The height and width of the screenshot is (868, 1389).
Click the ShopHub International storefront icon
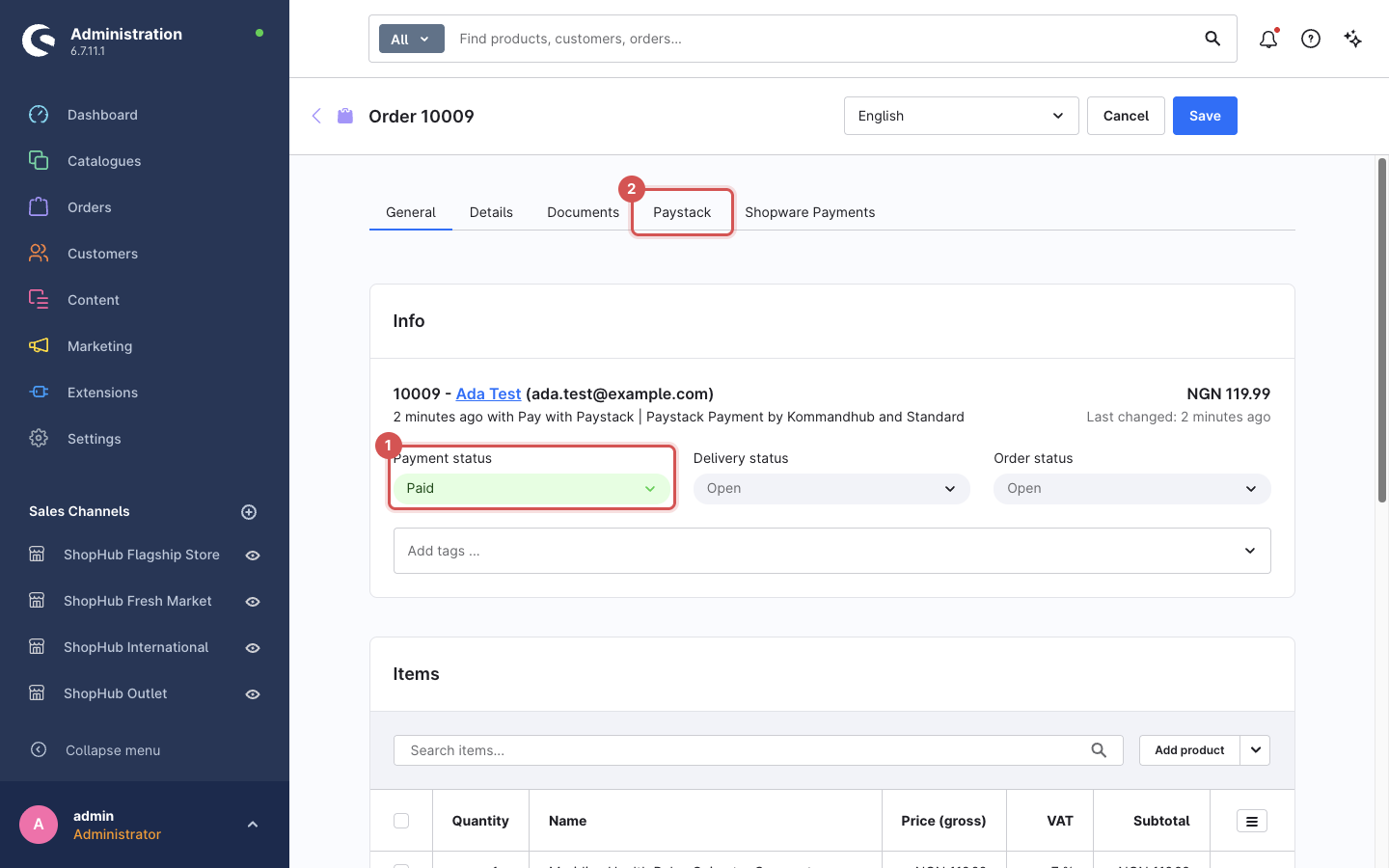(37, 647)
